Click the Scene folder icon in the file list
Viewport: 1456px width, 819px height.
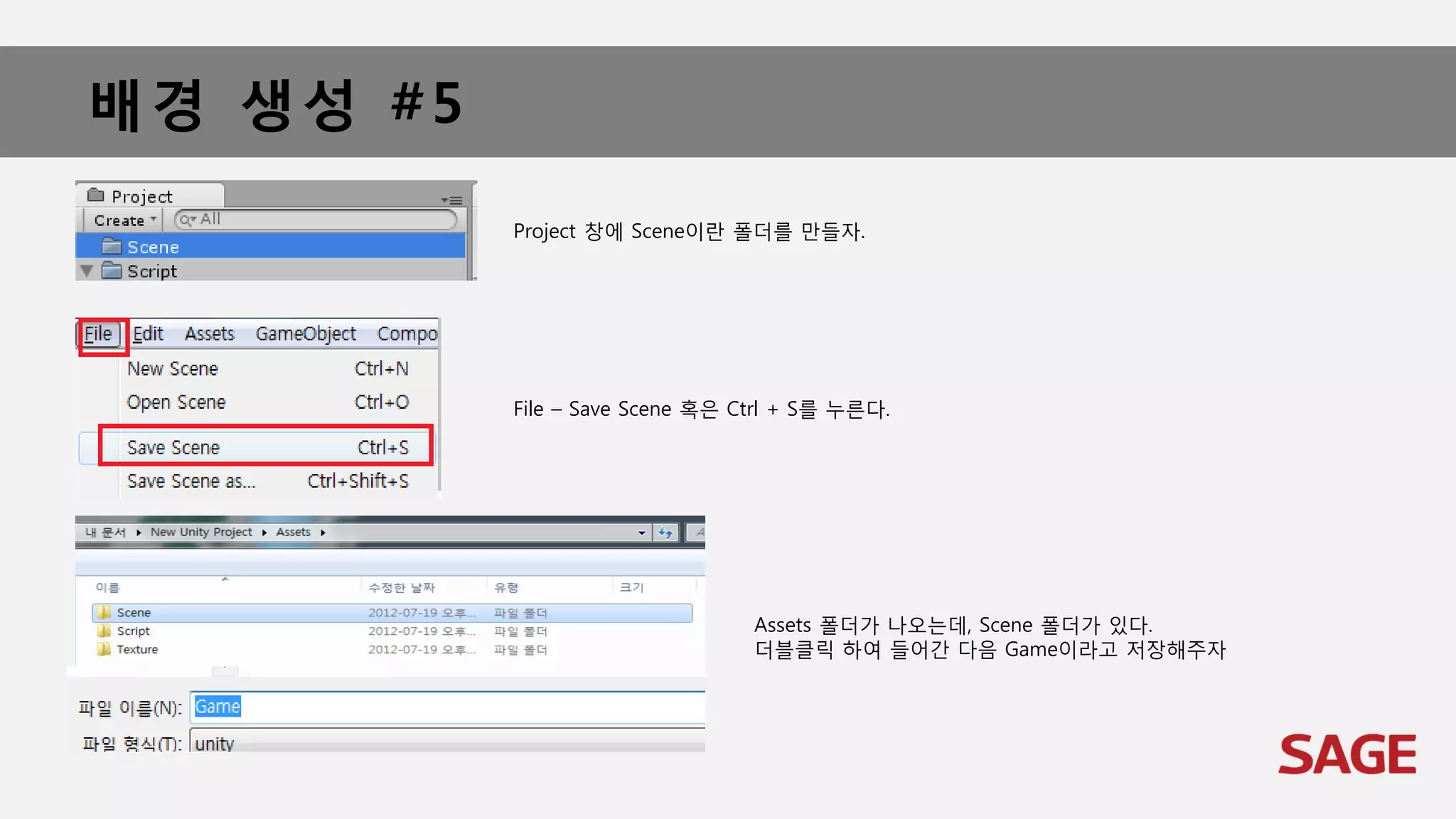(105, 612)
